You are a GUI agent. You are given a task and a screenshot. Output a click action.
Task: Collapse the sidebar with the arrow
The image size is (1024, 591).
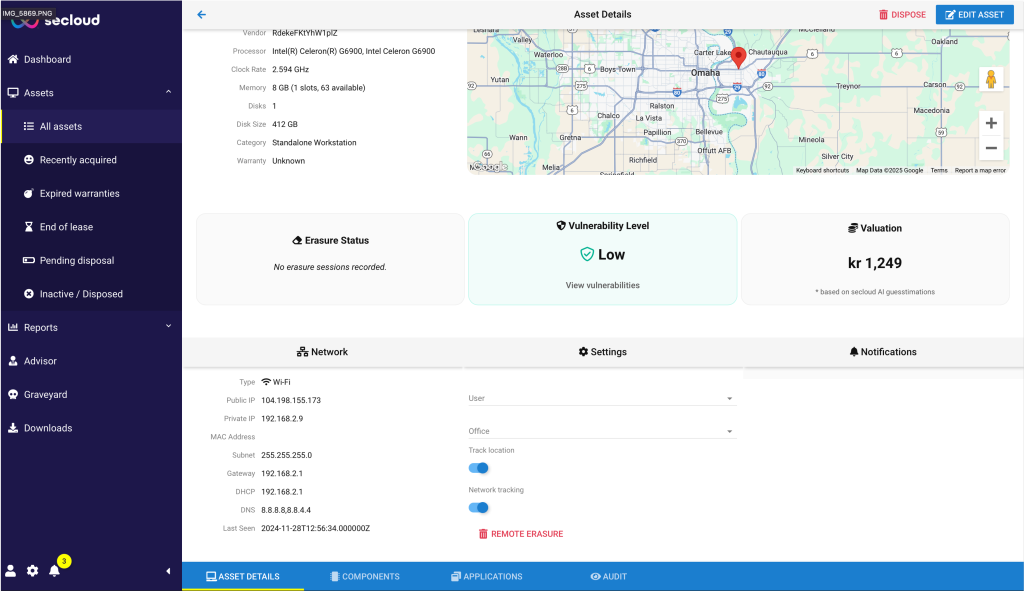168,571
